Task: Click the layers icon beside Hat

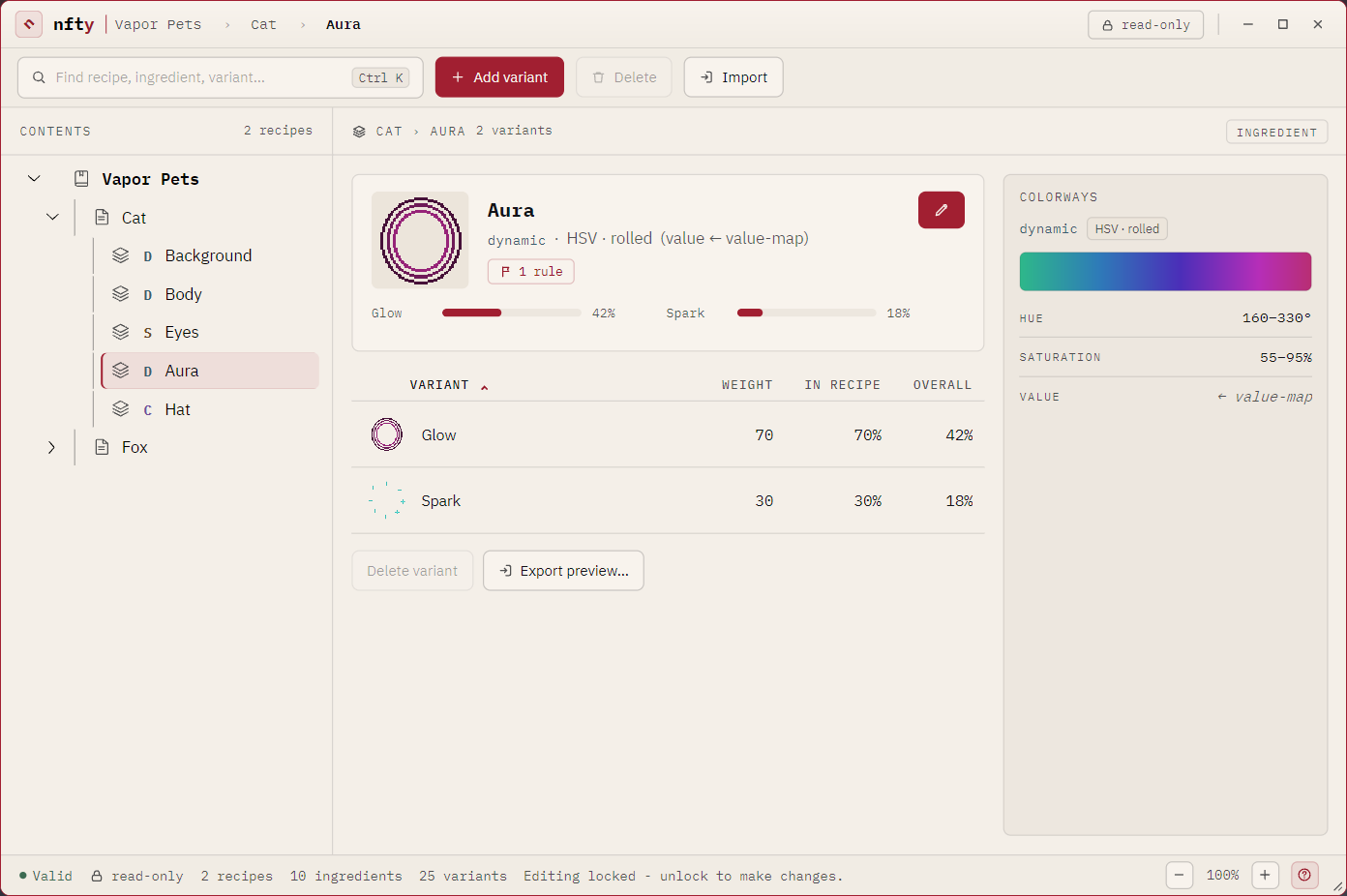Action: coord(121,409)
